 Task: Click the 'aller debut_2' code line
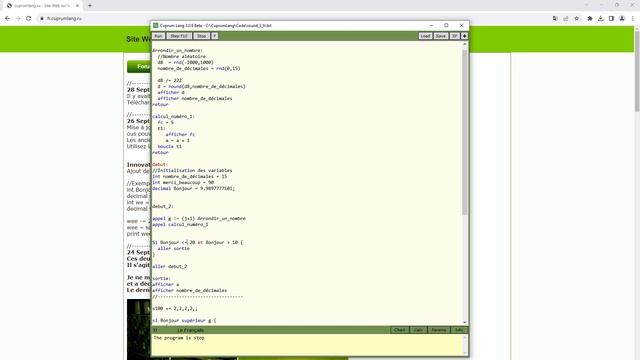170,266
